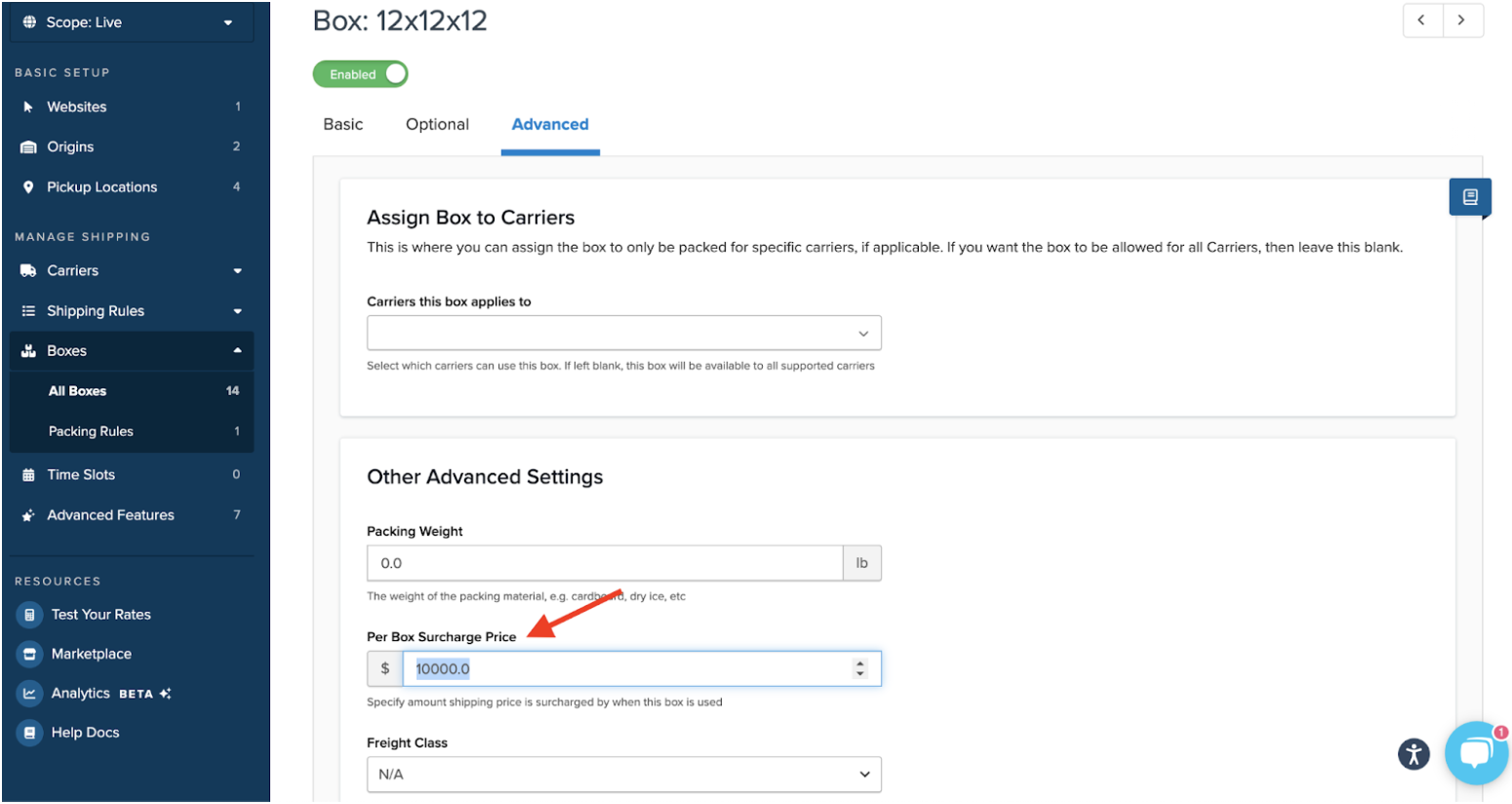Click the accessibility icon button

[x=1413, y=753]
